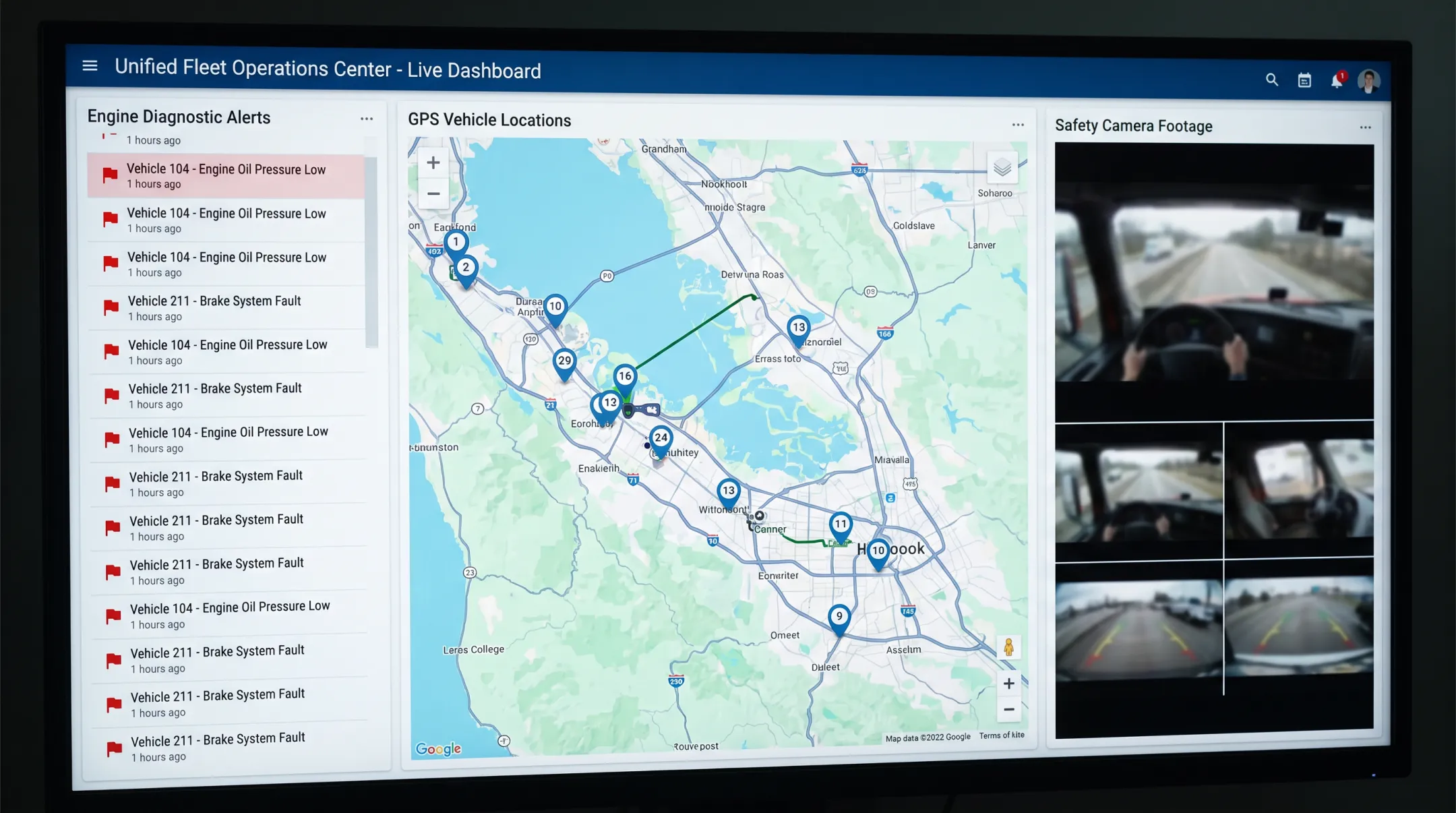This screenshot has width=1456, height=813.
Task: Zoom out with bottom-right map minus
Action: 1009,709
